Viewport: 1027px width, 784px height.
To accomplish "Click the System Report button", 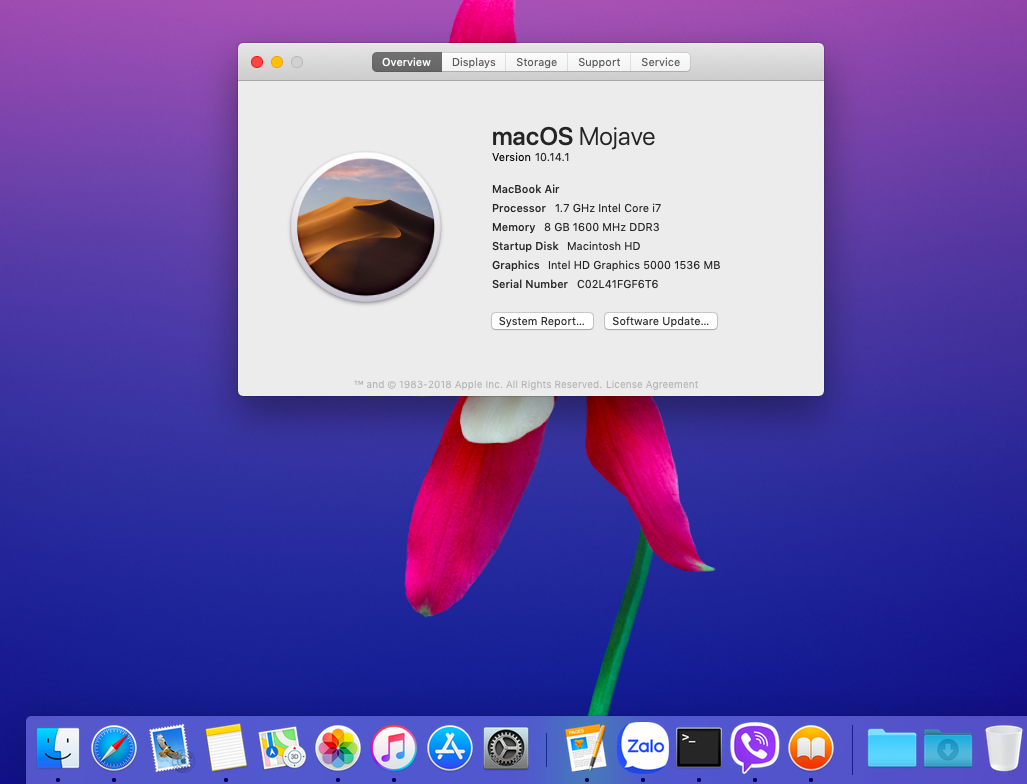I will point(542,321).
